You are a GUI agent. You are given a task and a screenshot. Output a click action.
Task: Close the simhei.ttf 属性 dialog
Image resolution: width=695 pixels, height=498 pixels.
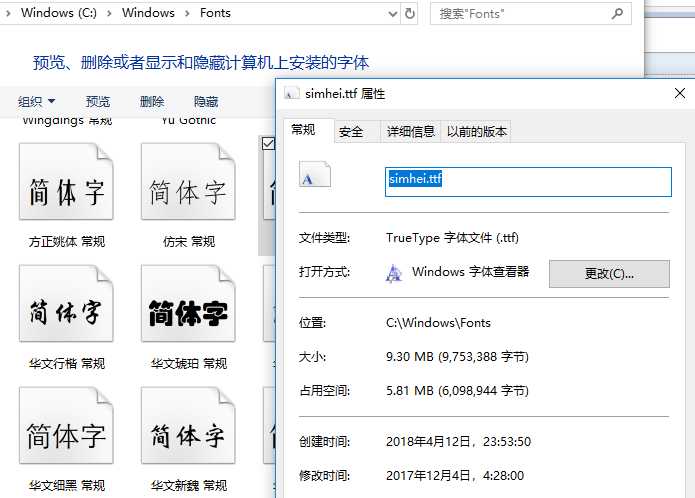pyautogui.click(x=679, y=93)
